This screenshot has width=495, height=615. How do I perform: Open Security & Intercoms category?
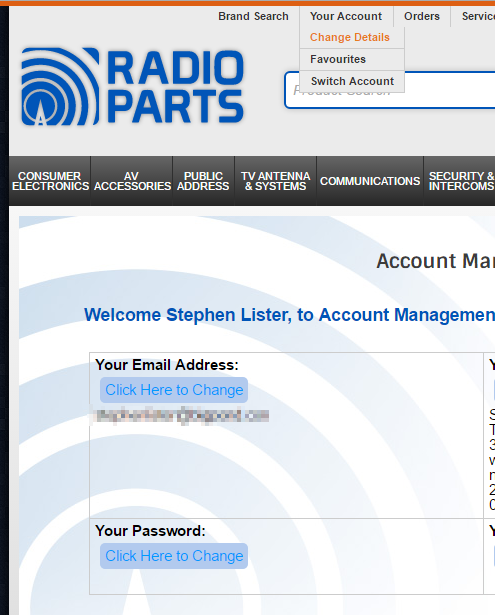pyautogui.click(x=461, y=181)
